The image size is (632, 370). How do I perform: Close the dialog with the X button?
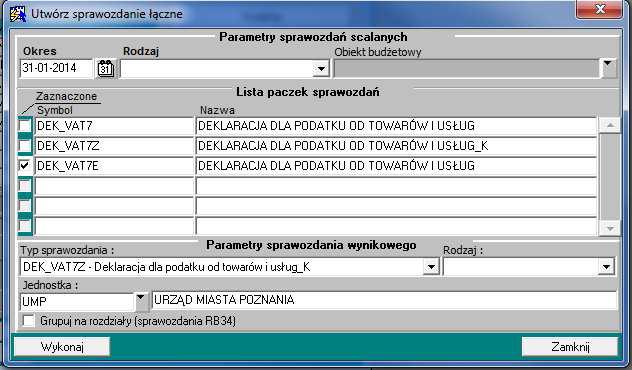pyautogui.click(x=599, y=10)
